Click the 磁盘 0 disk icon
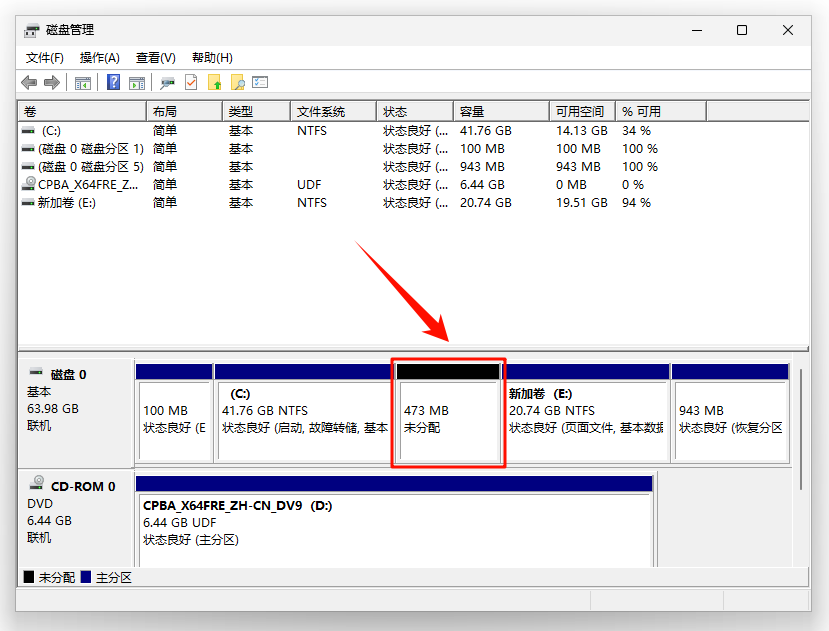Image resolution: width=829 pixels, height=631 pixels. coord(36,372)
